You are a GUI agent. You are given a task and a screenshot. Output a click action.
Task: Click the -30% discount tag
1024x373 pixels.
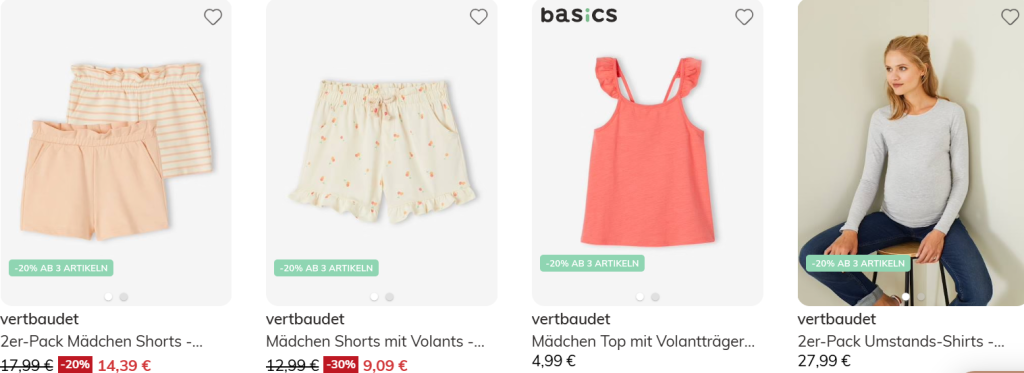tap(341, 365)
